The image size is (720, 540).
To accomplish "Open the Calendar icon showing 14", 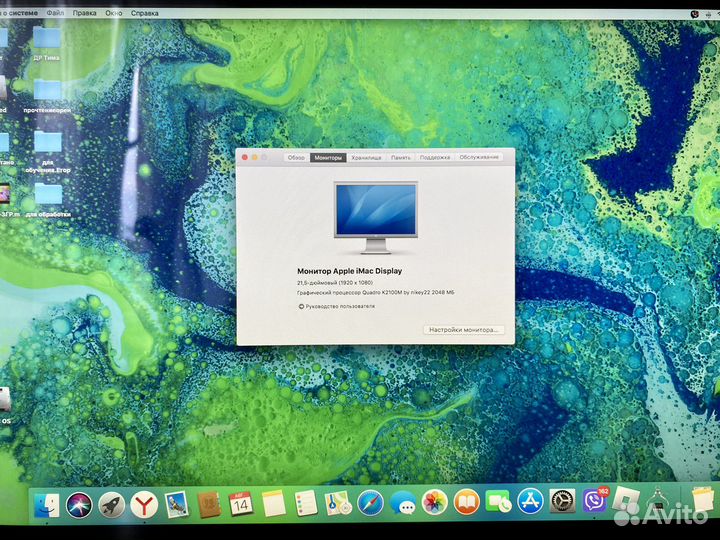I will click(241, 504).
